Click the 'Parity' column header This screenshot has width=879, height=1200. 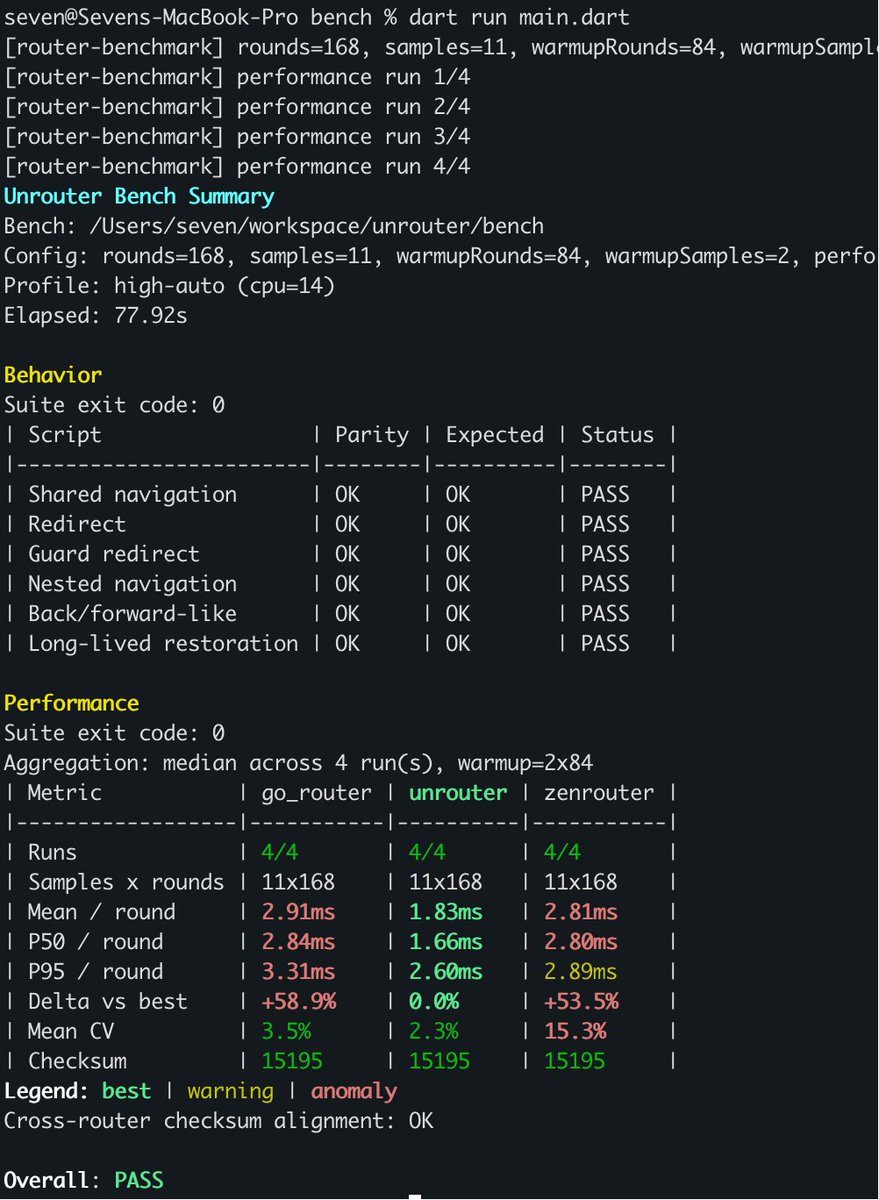pyautogui.click(x=372, y=435)
